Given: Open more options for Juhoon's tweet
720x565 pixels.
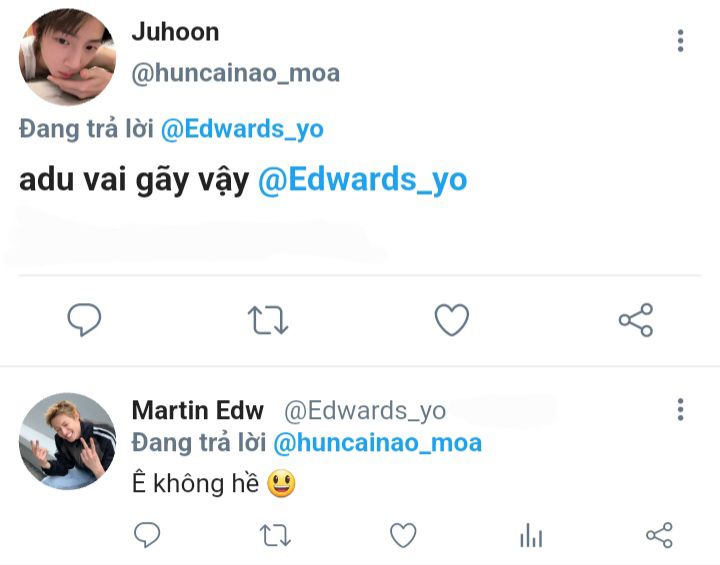Looking at the screenshot, I should [681, 41].
